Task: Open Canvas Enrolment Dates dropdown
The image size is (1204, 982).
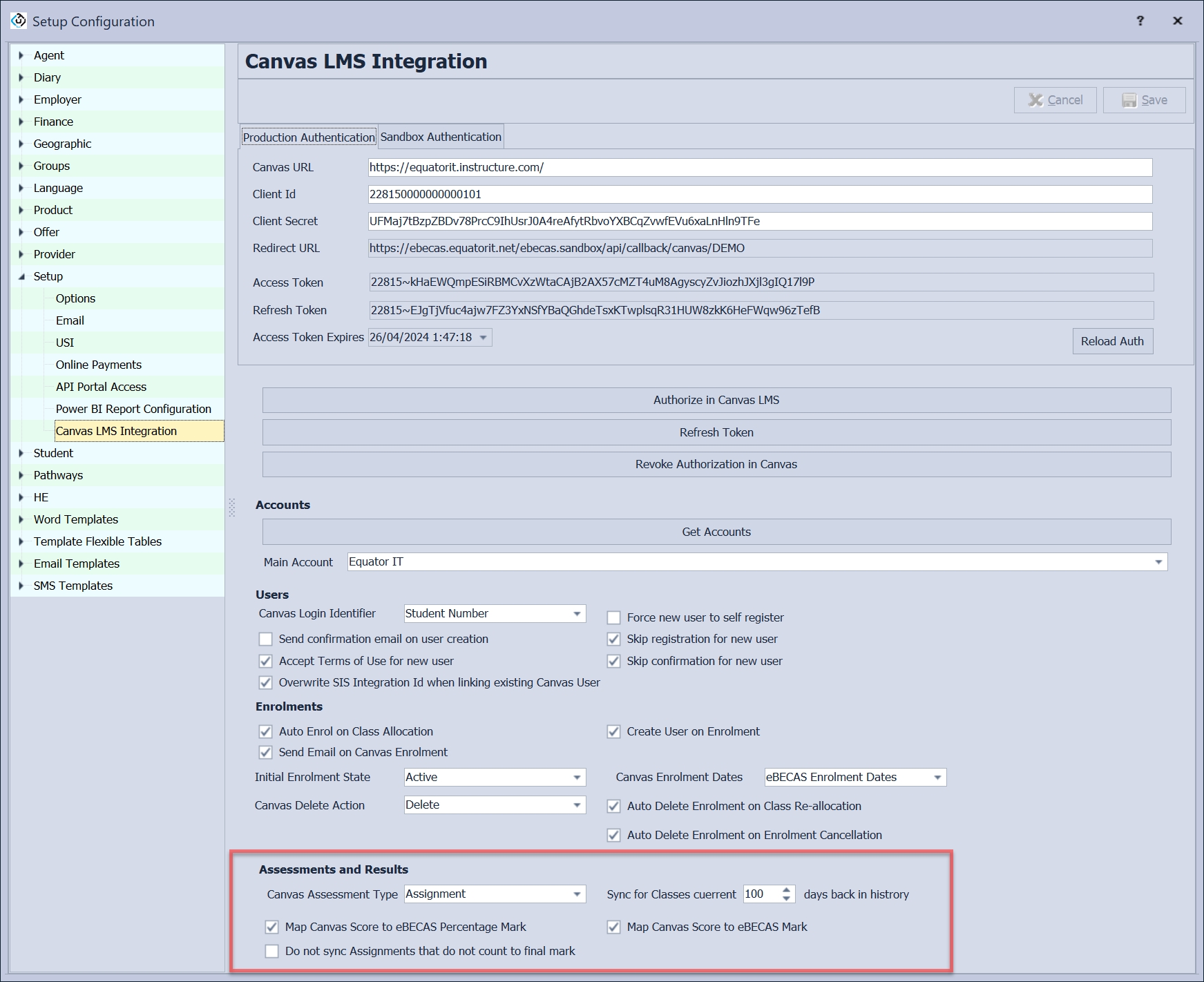Action: click(x=937, y=778)
